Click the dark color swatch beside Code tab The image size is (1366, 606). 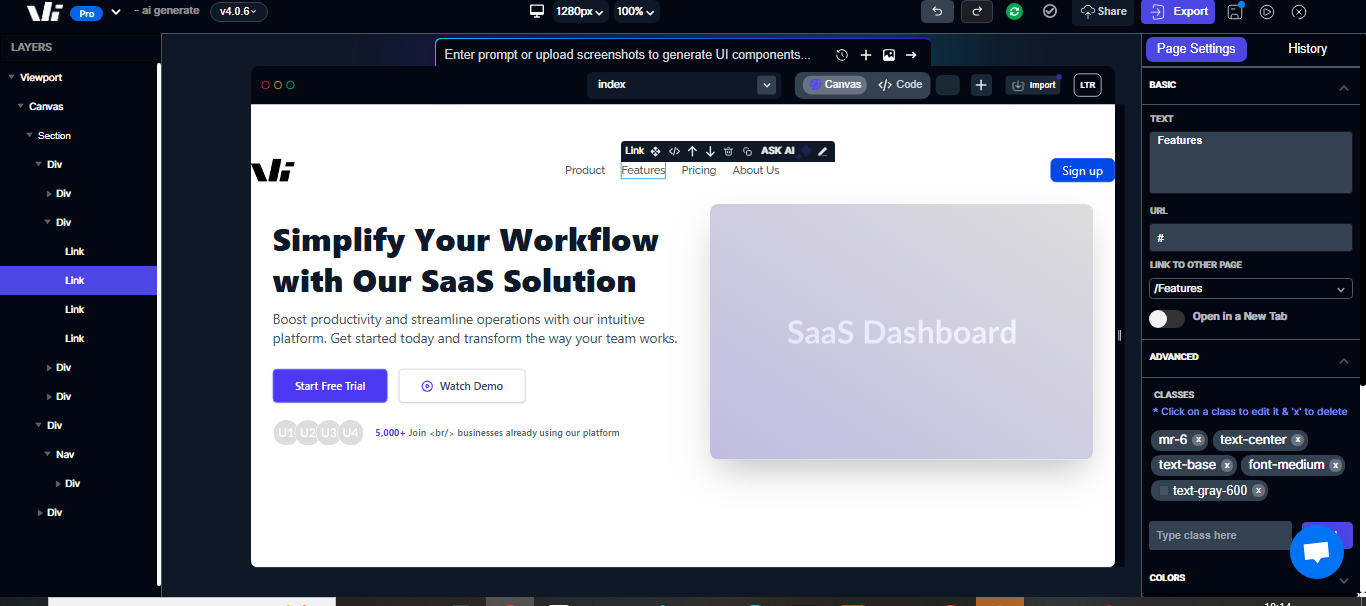pyautogui.click(x=948, y=85)
